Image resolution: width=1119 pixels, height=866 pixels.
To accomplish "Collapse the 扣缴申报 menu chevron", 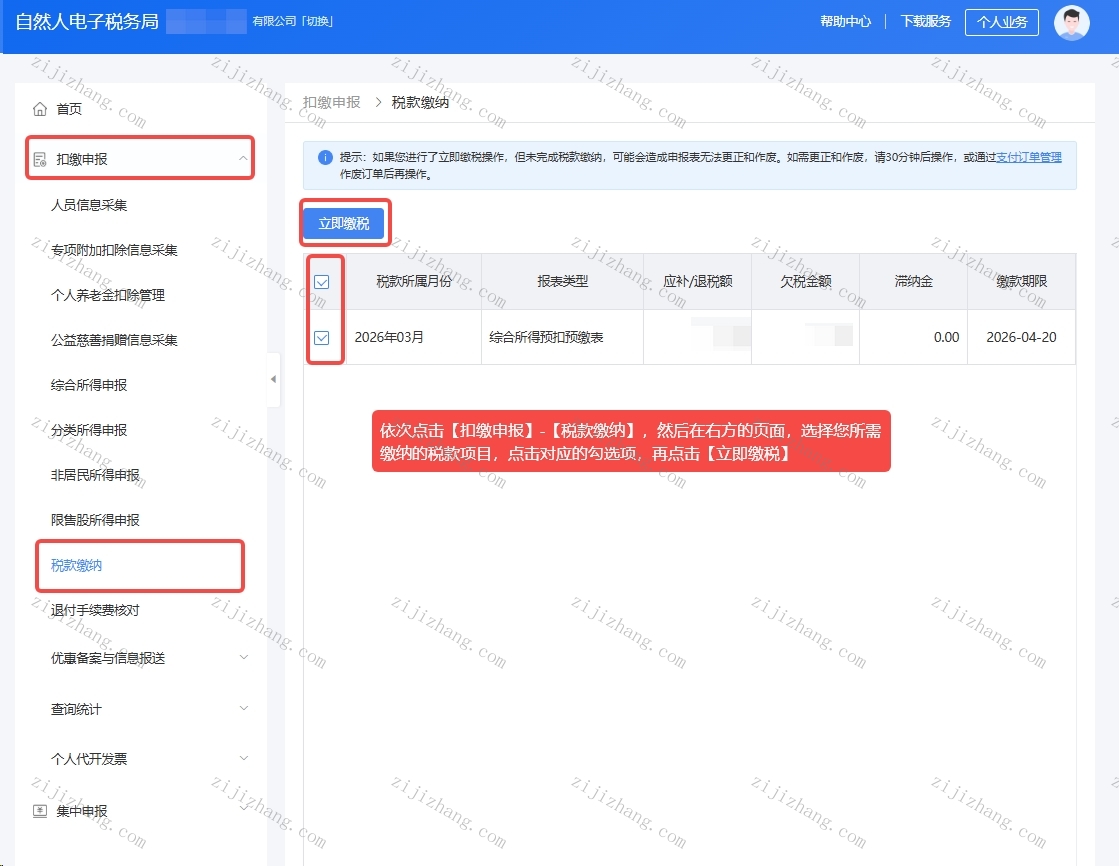I will pos(243,158).
